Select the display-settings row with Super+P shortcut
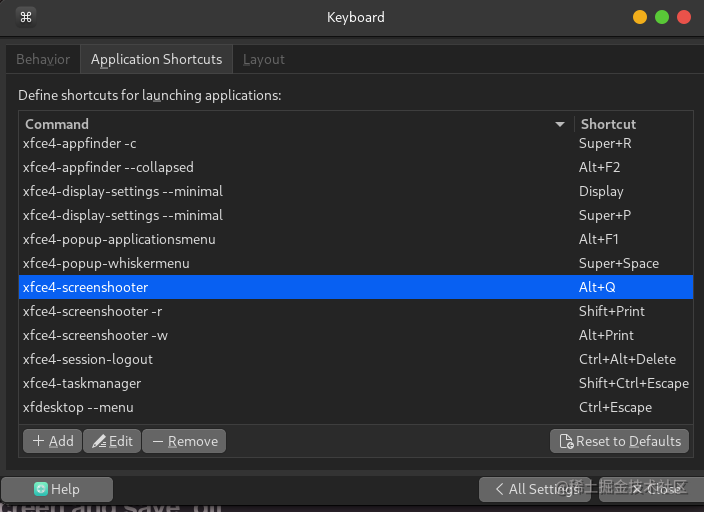The image size is (704, 512). click(x=356, y=216)
